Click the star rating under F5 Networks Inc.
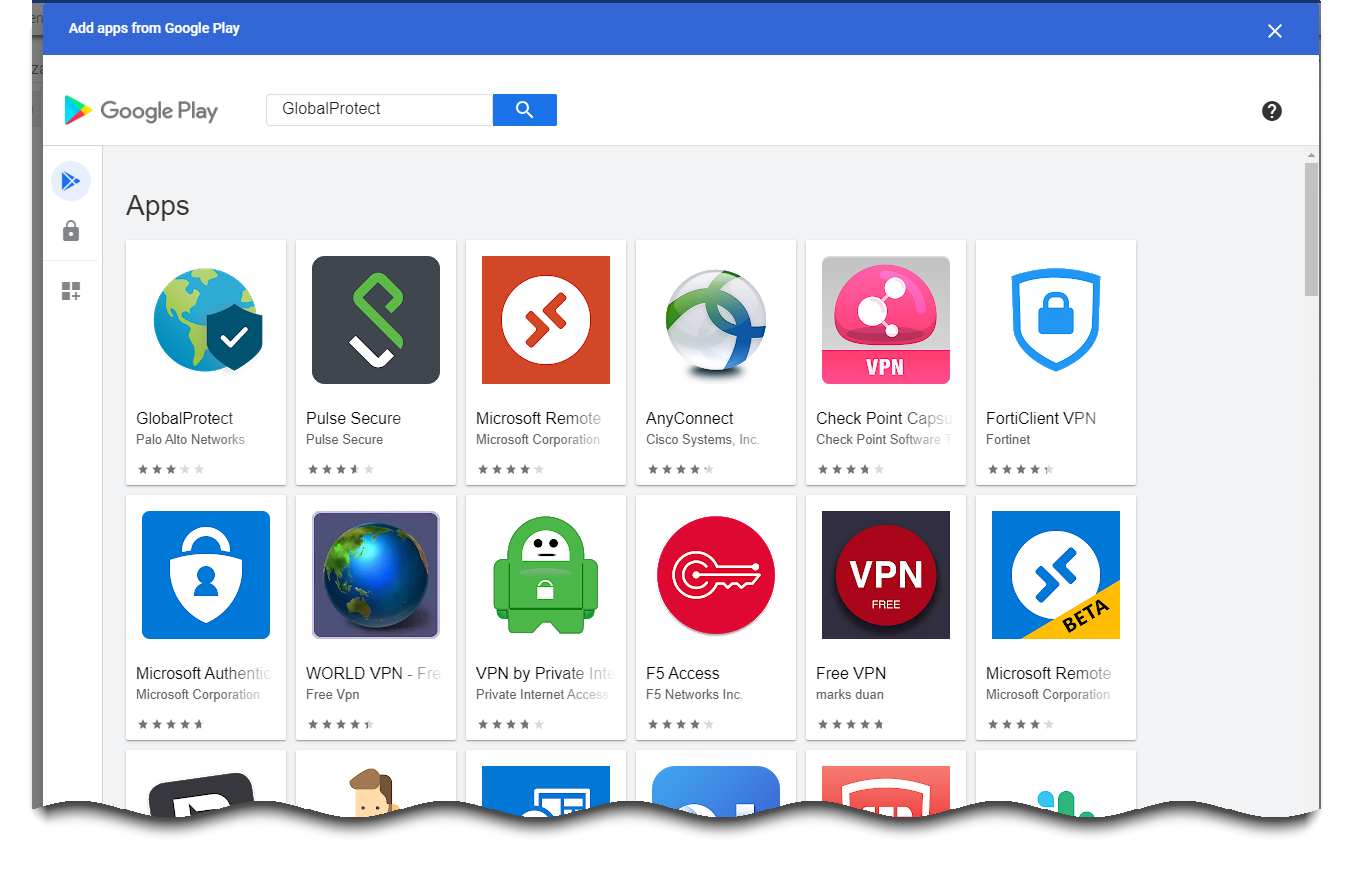 [681, 724]
